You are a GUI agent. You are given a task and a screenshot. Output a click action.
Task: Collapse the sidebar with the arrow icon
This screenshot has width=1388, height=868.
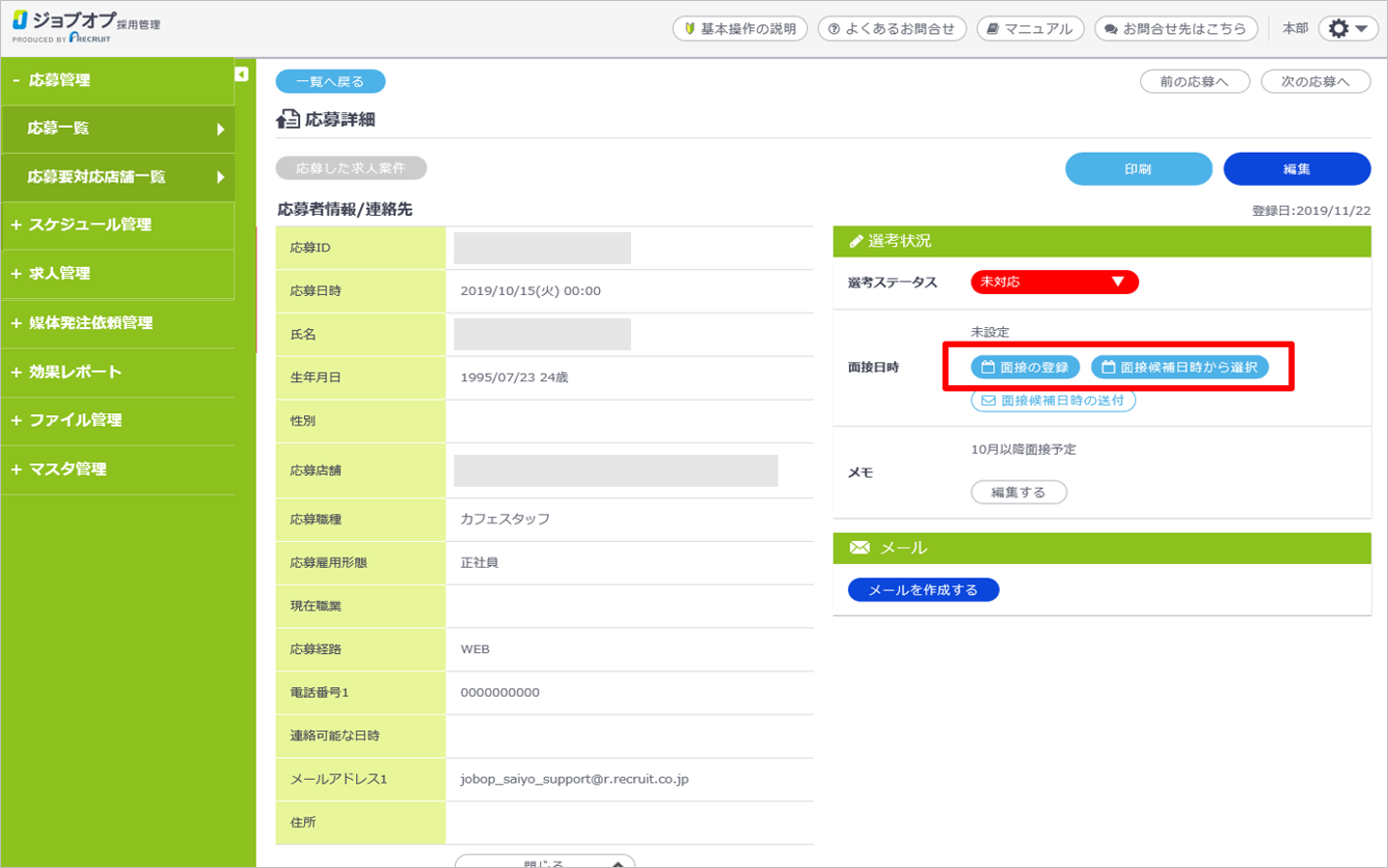pos(242,75)
